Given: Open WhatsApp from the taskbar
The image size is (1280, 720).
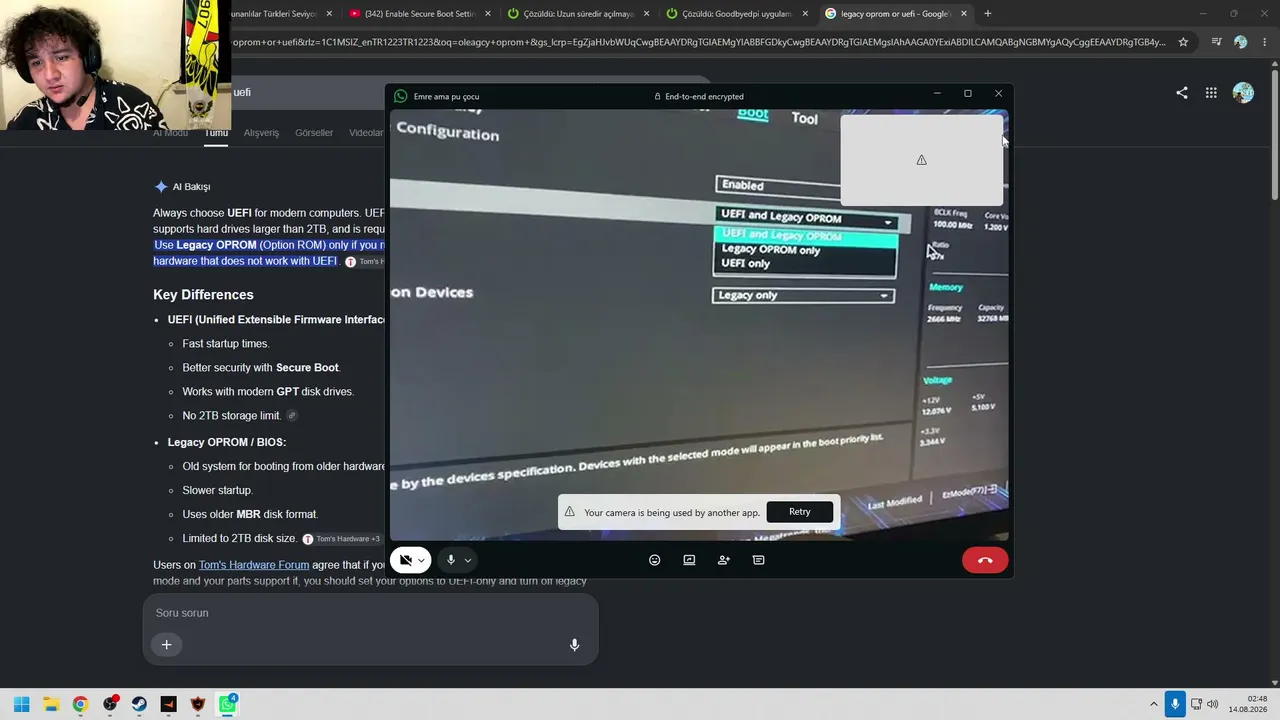Looking at the screenshot, I should pos(228,704).
